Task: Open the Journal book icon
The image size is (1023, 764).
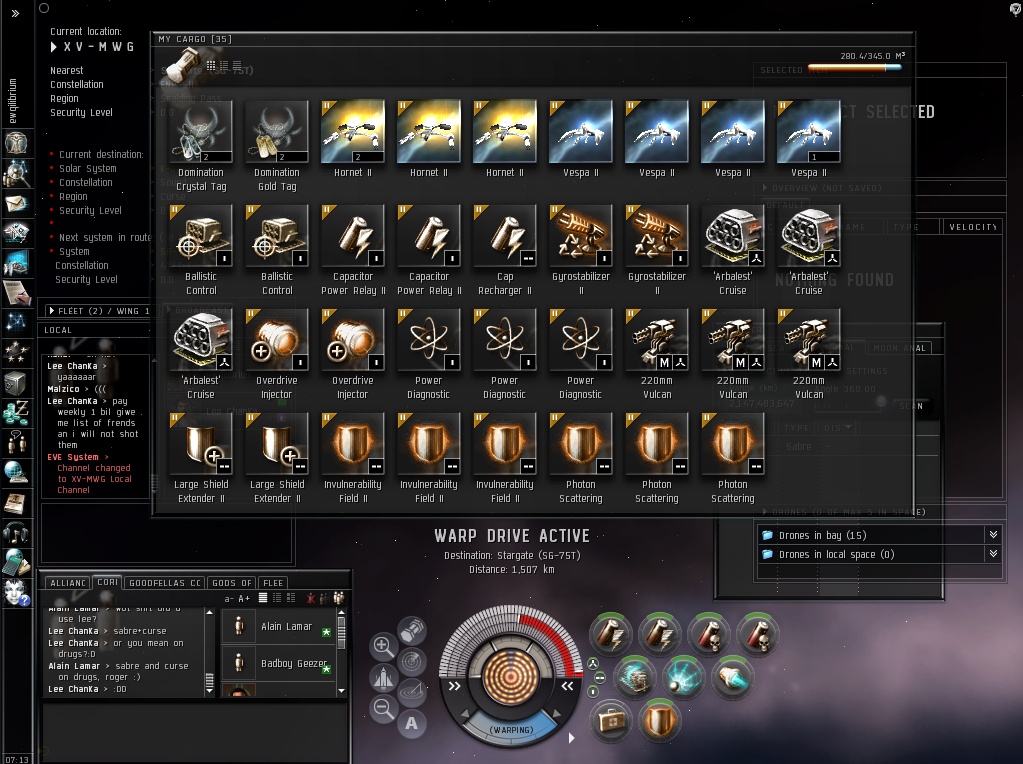Action: (x=16, y=503)
